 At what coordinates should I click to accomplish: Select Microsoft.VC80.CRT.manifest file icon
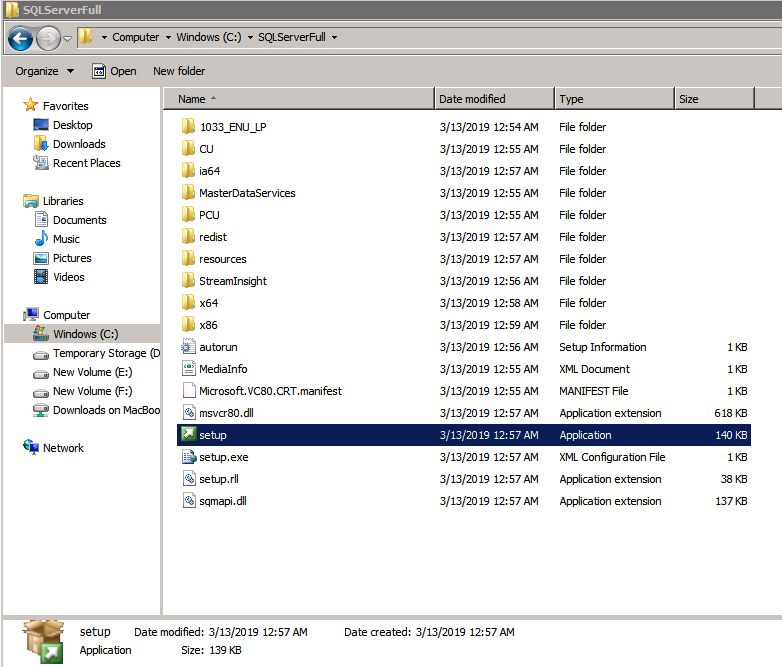pos(188,391)
